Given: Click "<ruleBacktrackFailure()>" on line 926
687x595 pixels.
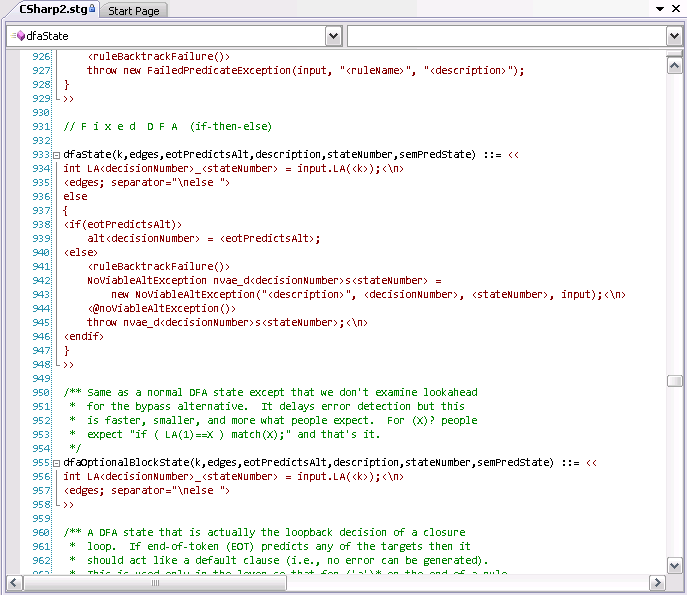Looking at the screenshot, I should click(158, 57).
